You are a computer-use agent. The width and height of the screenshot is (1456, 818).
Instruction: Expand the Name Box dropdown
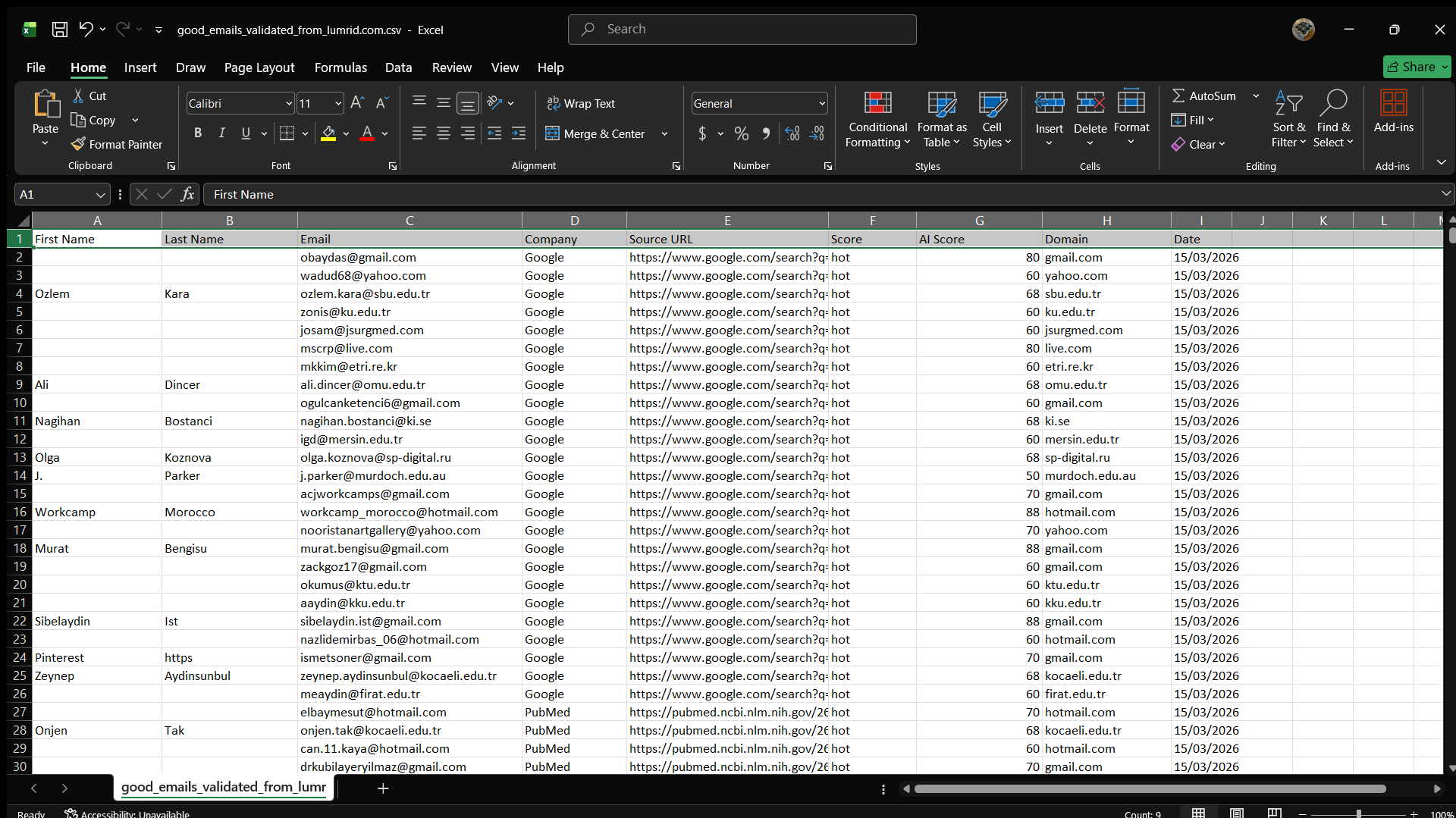click(100, 195)
